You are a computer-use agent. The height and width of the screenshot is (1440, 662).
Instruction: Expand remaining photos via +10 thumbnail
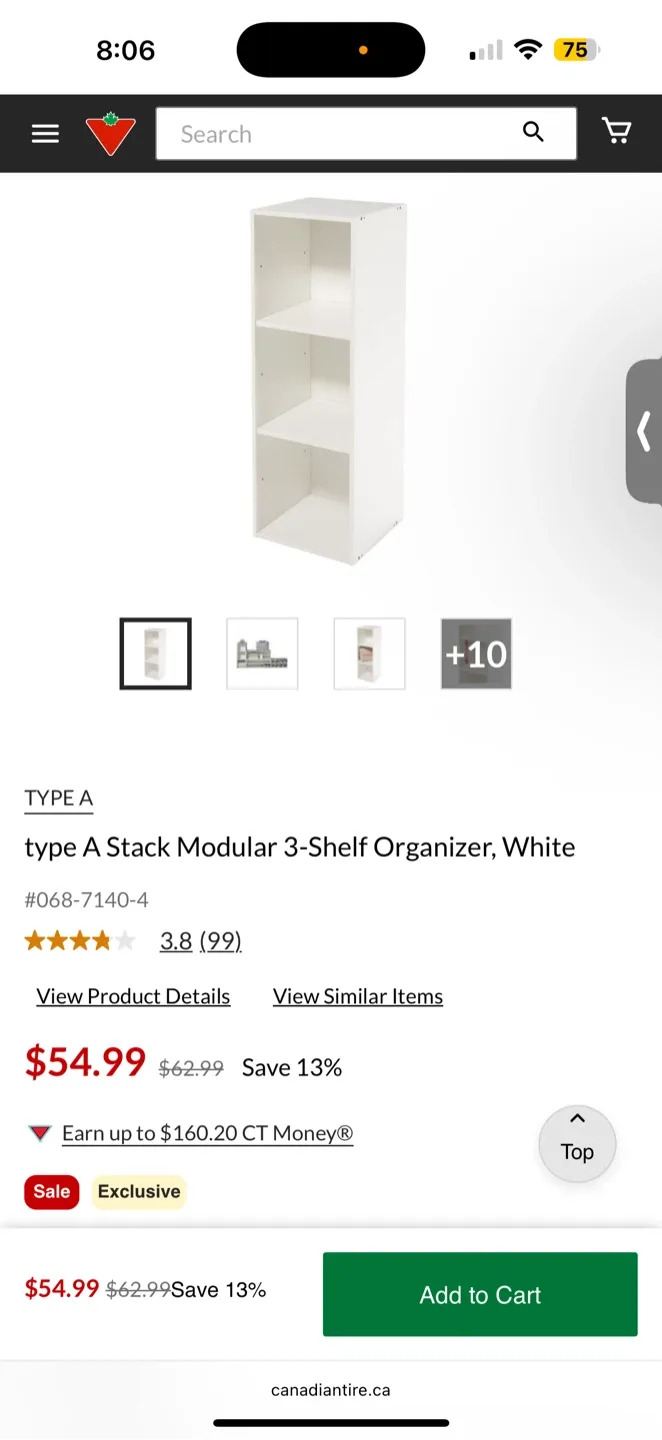(475, 653)
